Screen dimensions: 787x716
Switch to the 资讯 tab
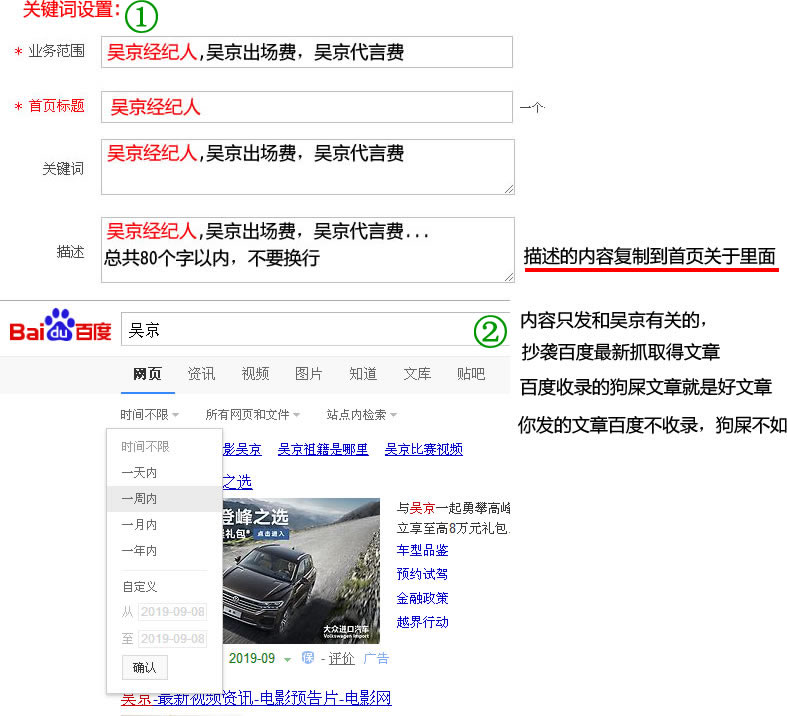201,374
